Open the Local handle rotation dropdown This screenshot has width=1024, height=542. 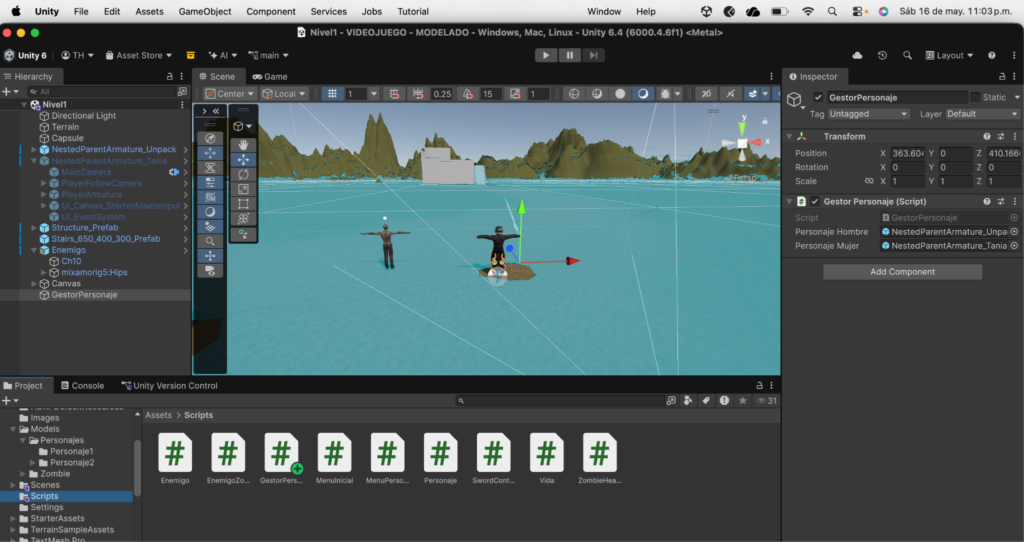[284, 94]
